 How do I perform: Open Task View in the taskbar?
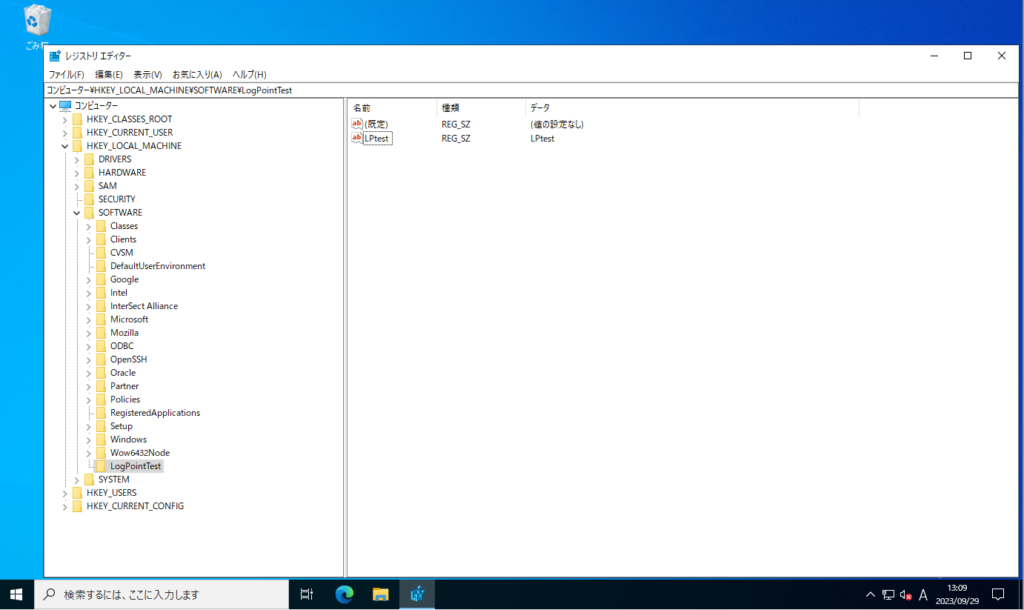pos(306,594)
